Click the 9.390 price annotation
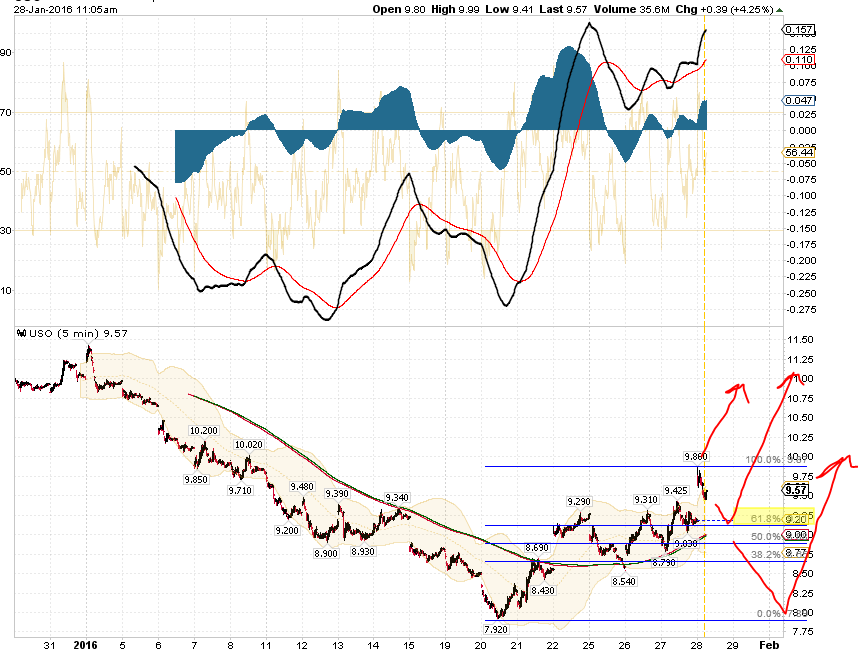 click(x=337, y=494)
